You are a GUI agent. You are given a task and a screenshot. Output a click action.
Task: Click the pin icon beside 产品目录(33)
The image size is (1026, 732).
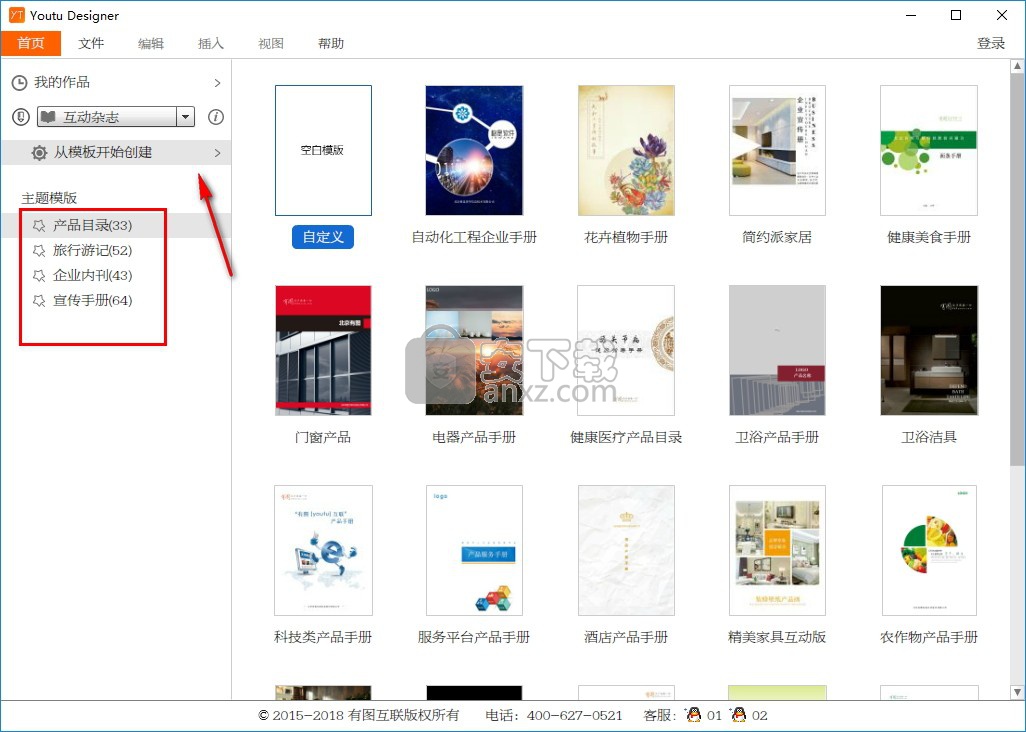point(39,226)
